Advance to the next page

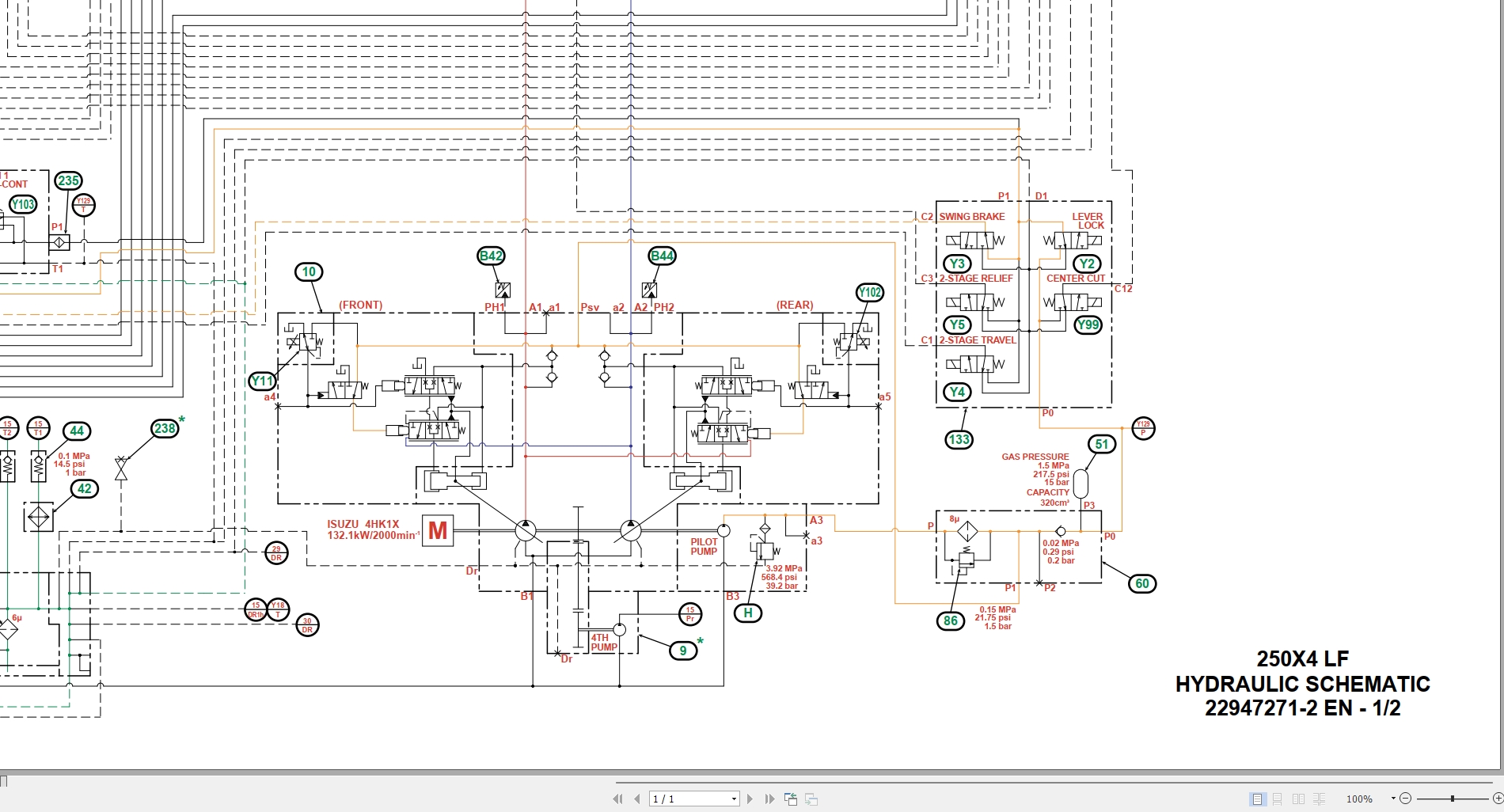coord(750,799)
